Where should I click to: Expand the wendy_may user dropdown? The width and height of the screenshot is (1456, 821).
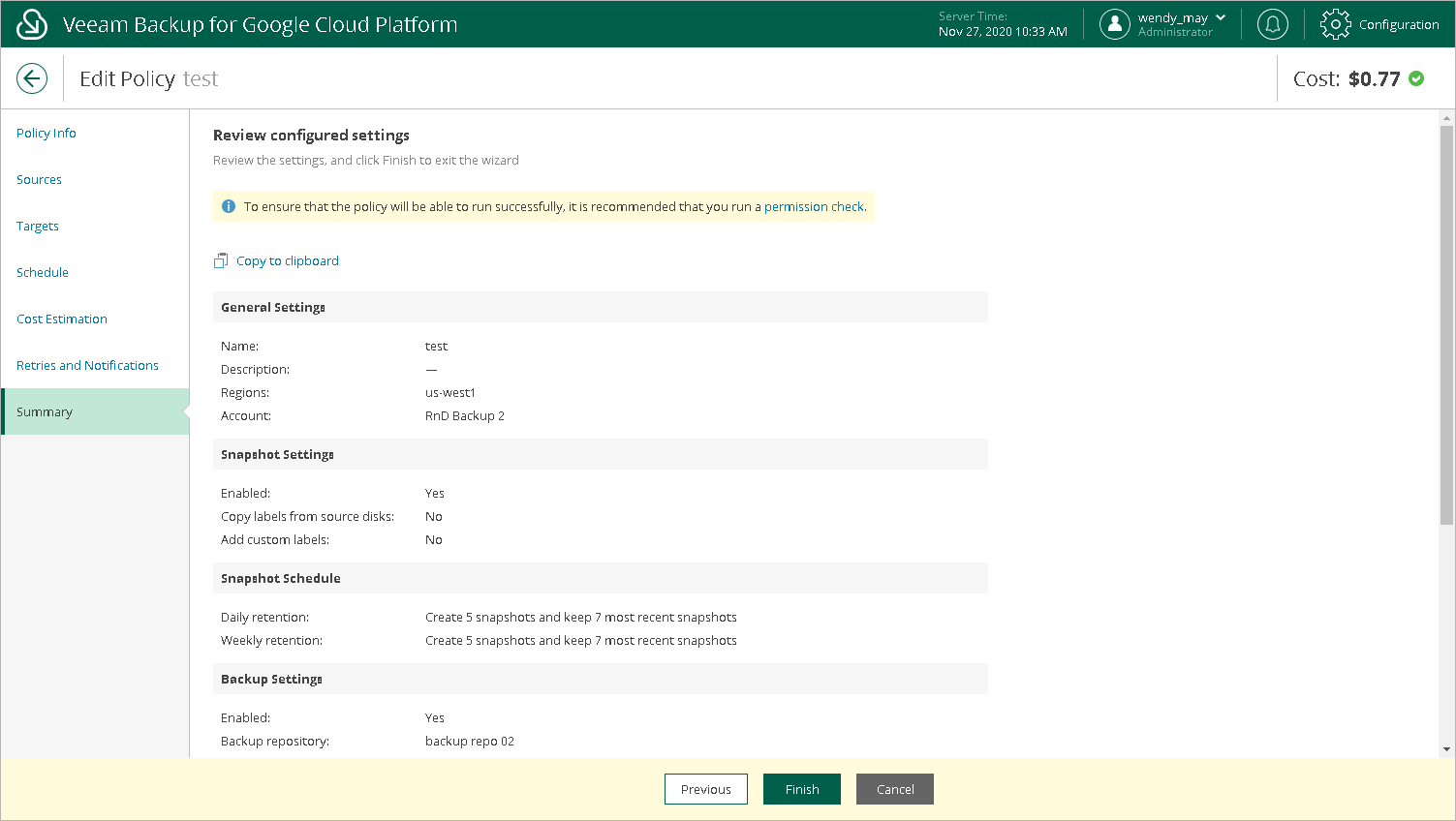[1221, 17]
